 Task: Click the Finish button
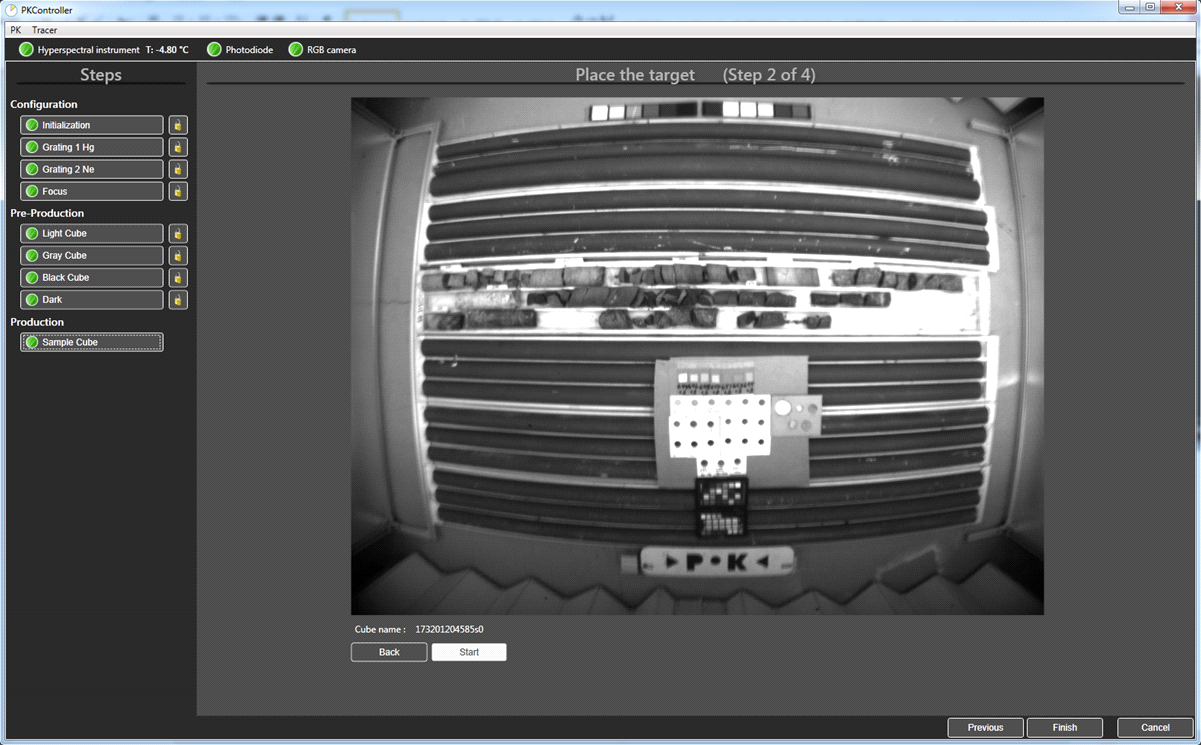1064,727
